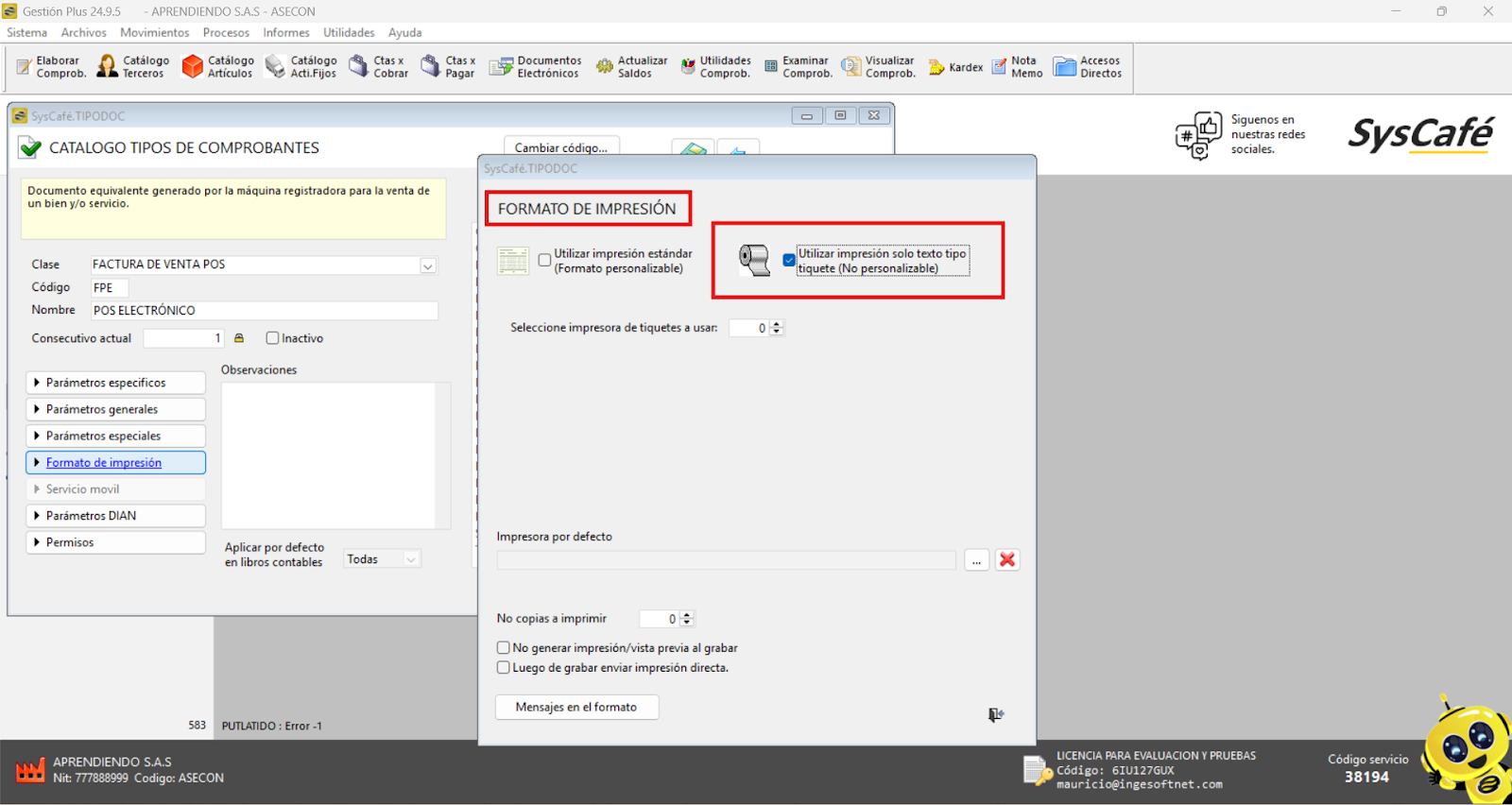
Task: Click the lock icon beside Consecutivo actual
Action: 239,338
